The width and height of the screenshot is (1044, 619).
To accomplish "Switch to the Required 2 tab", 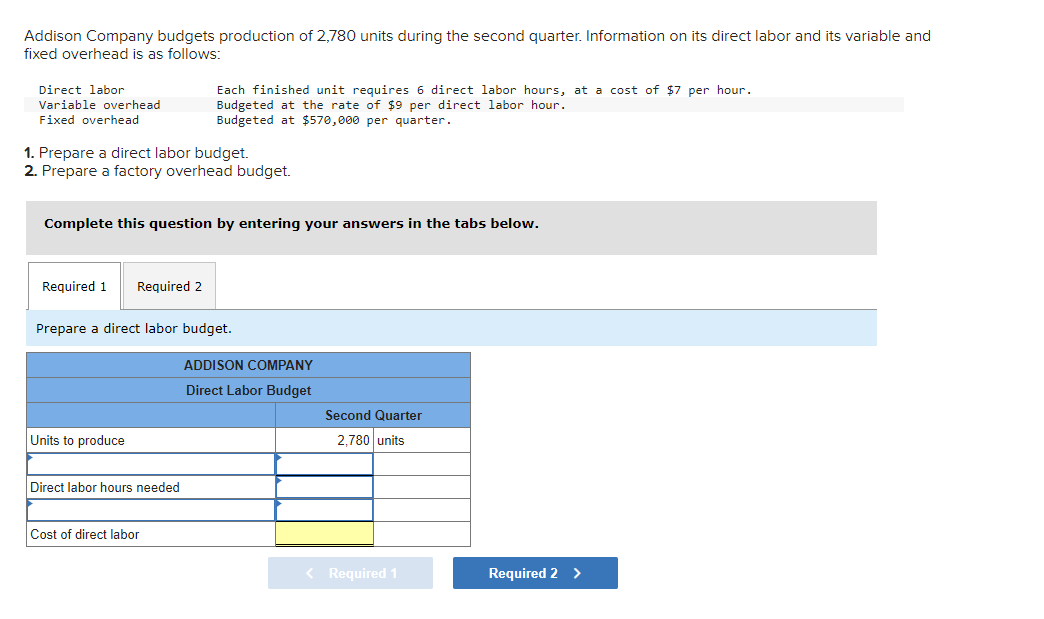I will [169, 286].
